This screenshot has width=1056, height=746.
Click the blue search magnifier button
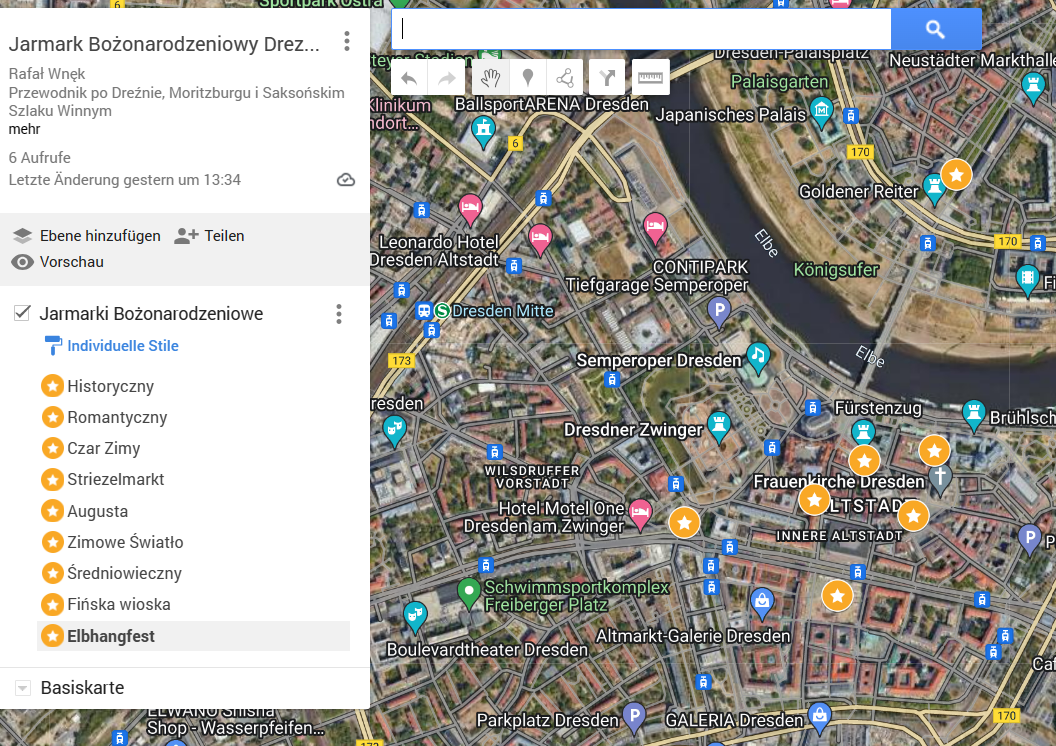[x=935, y=29]
